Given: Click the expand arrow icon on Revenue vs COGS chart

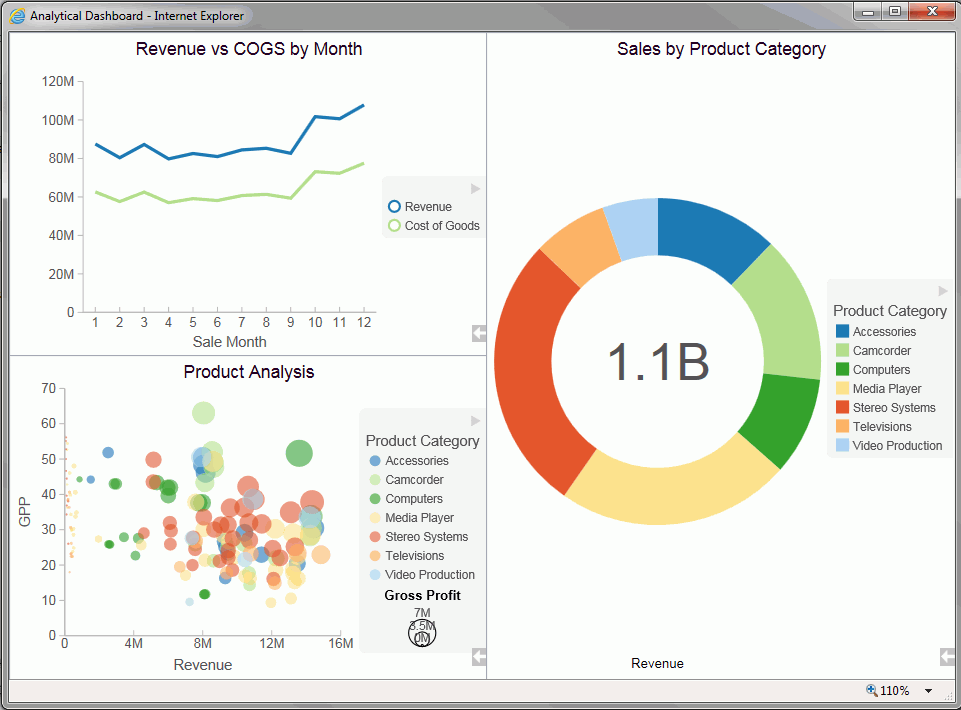Looking at the screenshot, I should [478, 334].
